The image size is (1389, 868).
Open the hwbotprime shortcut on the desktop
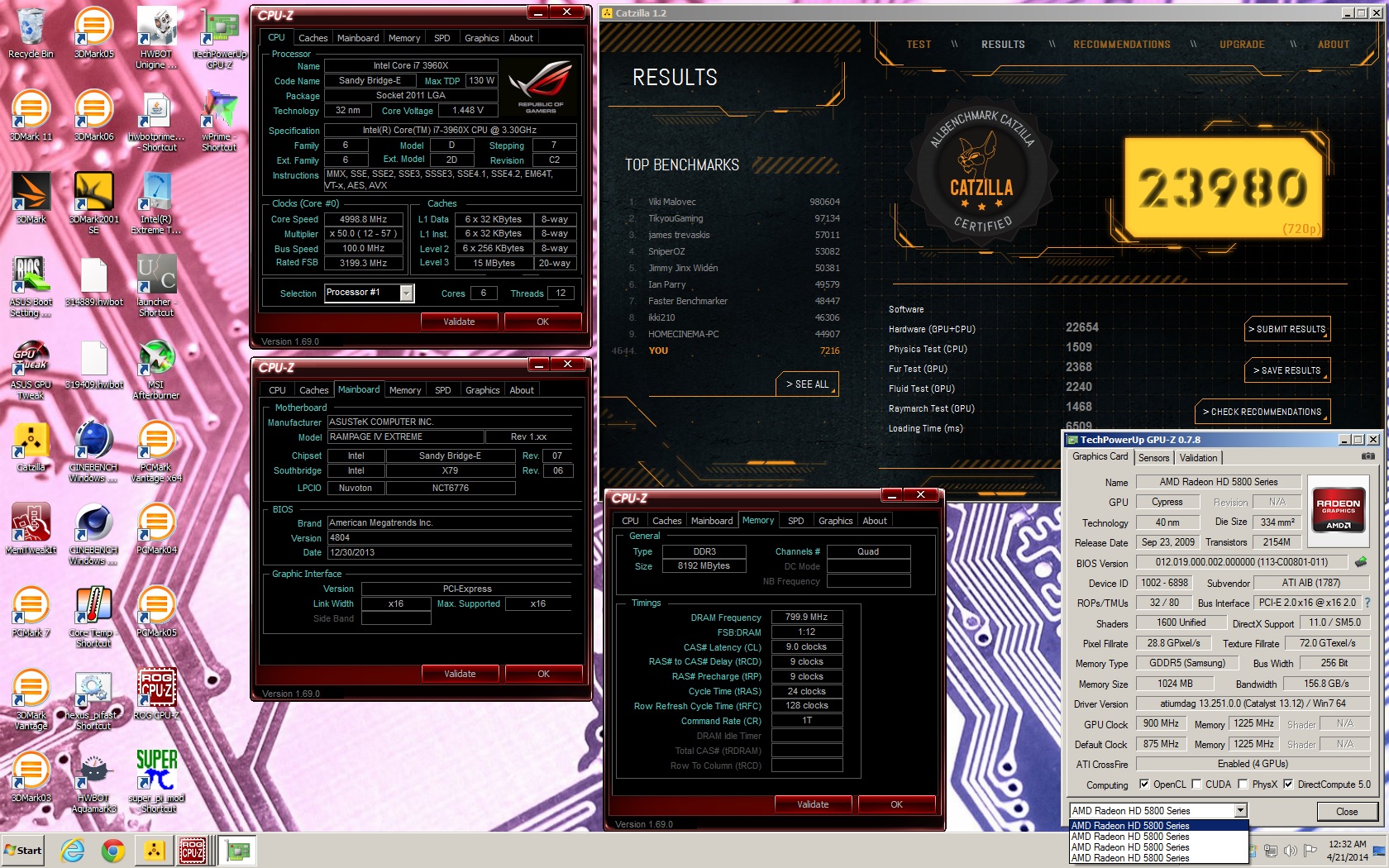pos(156,121)
